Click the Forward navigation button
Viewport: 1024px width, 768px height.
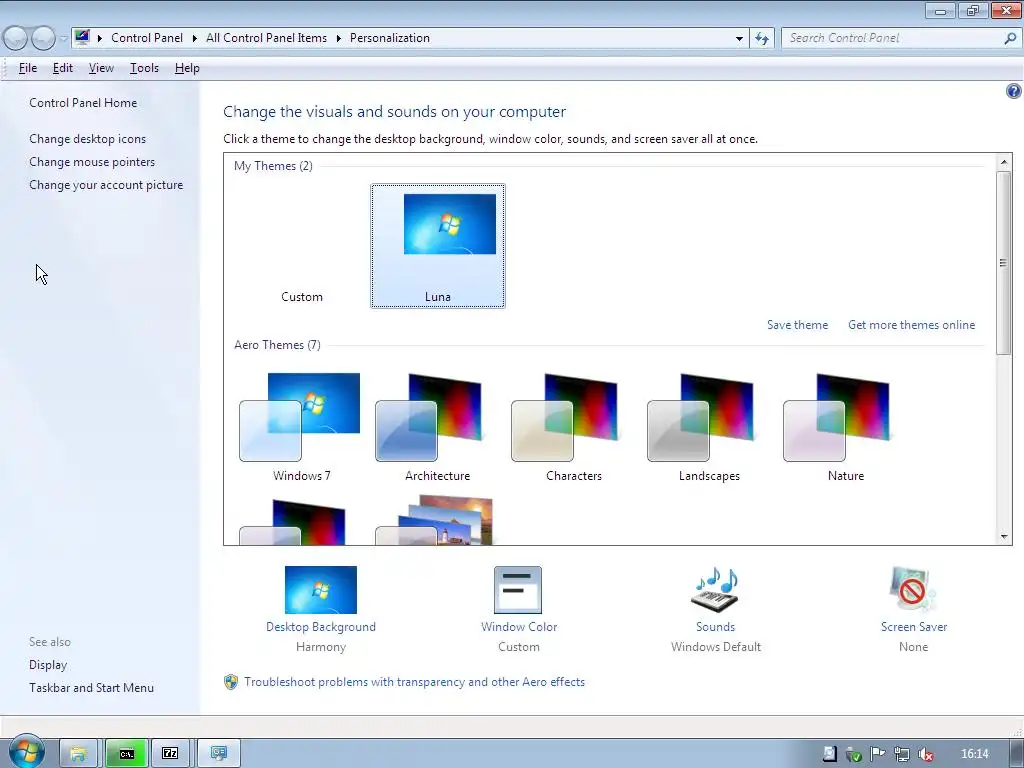pyautogui.click(x=43, y=38)
